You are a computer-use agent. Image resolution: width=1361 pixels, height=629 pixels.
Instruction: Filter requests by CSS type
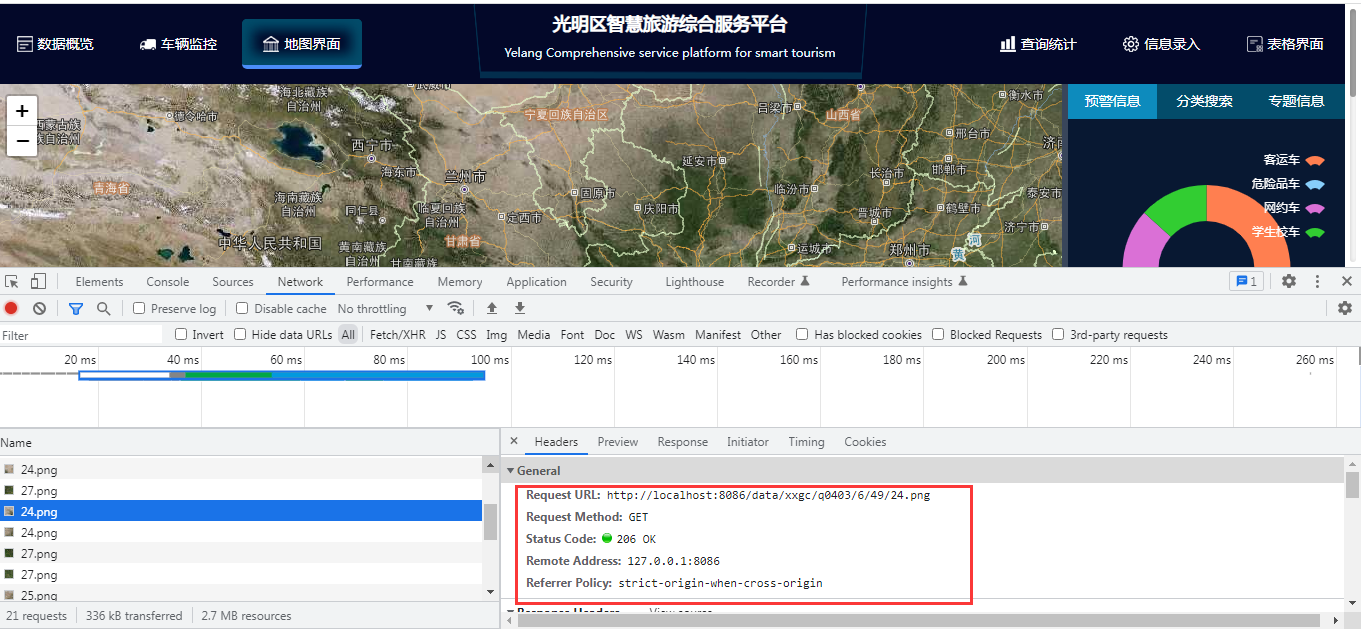467,335
